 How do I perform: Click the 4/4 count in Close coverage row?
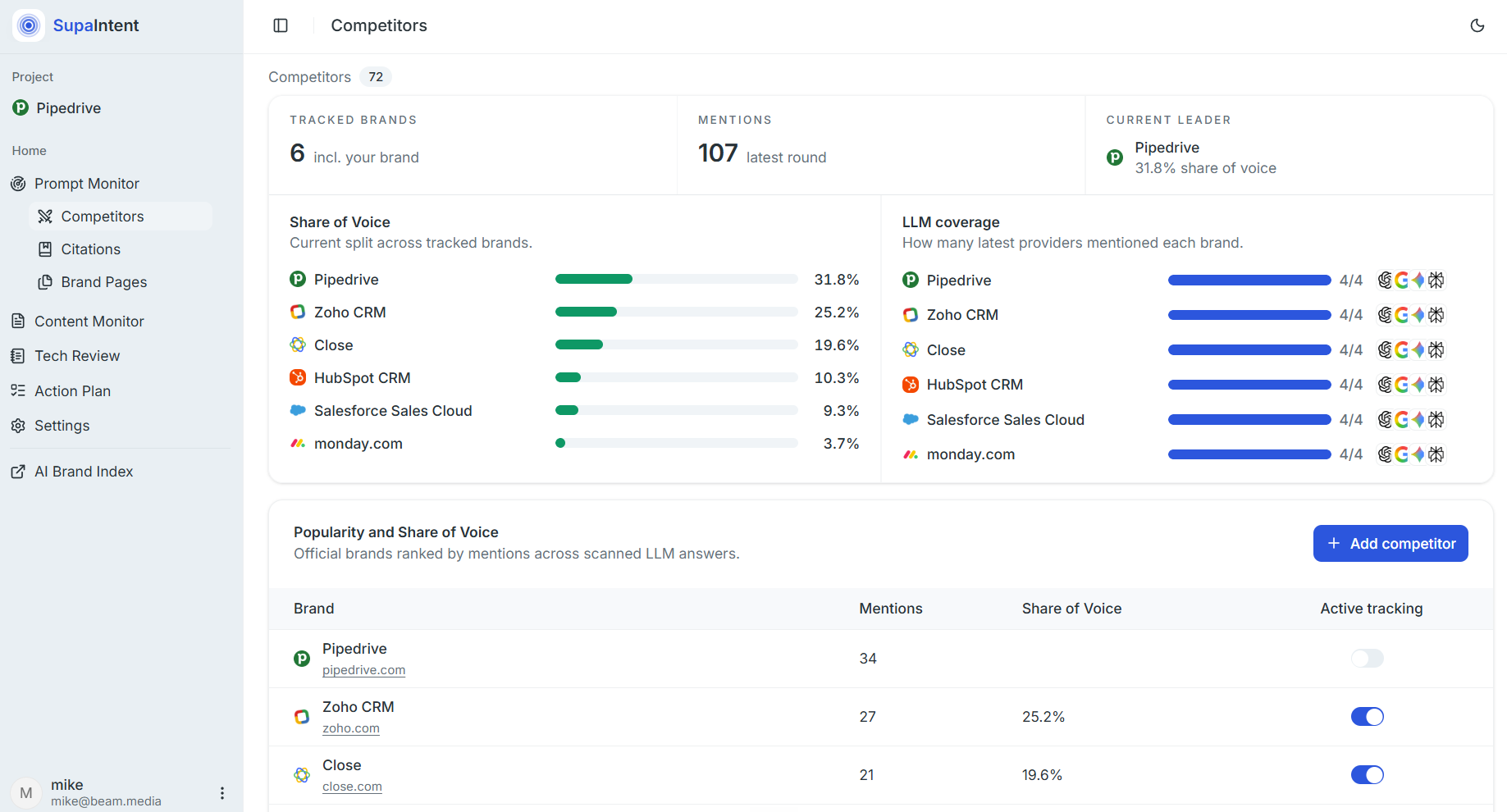1351,350
